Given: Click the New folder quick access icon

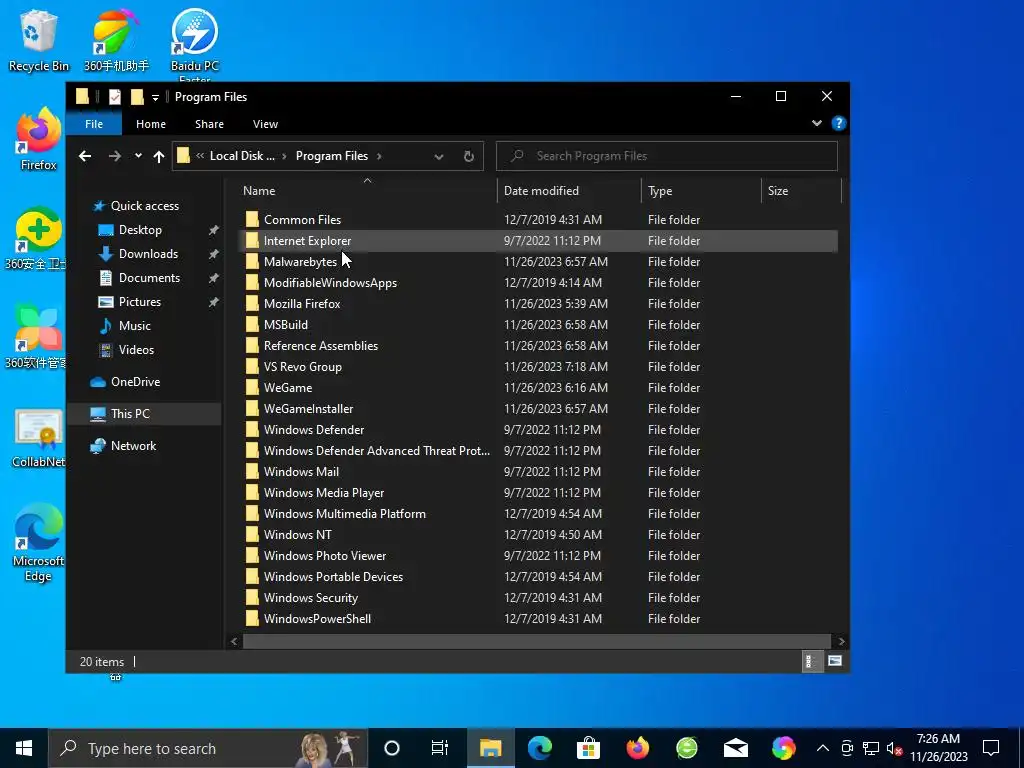Looking at the screenshot, I should [136, 97].
